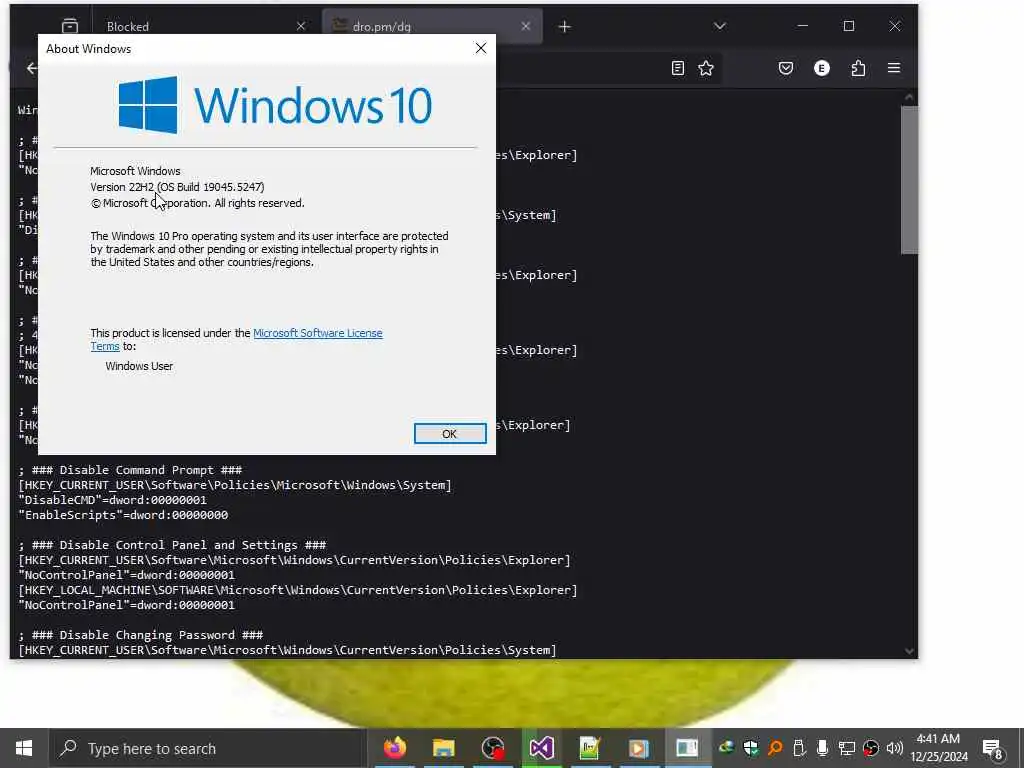The width and height of the screenshot is (1024, 768).
Task: Open the notification center icon
Action: point(993,748)
